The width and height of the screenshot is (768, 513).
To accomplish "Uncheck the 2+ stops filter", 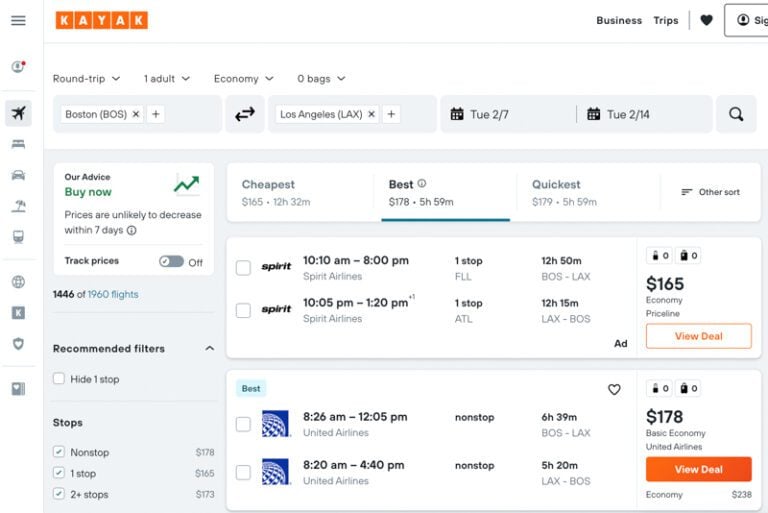I will coord(59,494).
